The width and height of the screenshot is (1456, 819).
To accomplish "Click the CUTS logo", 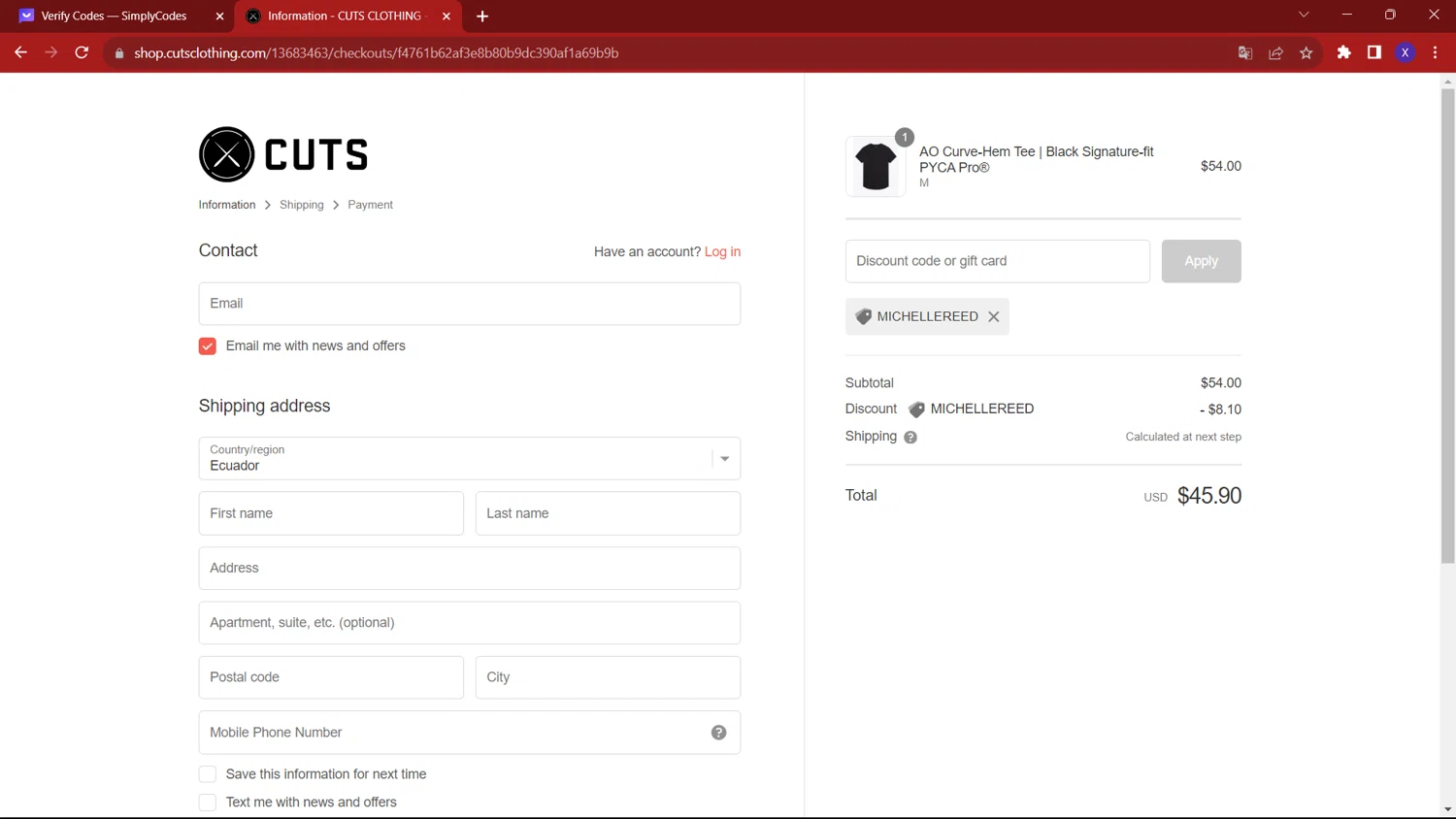I will coord(283,154).
